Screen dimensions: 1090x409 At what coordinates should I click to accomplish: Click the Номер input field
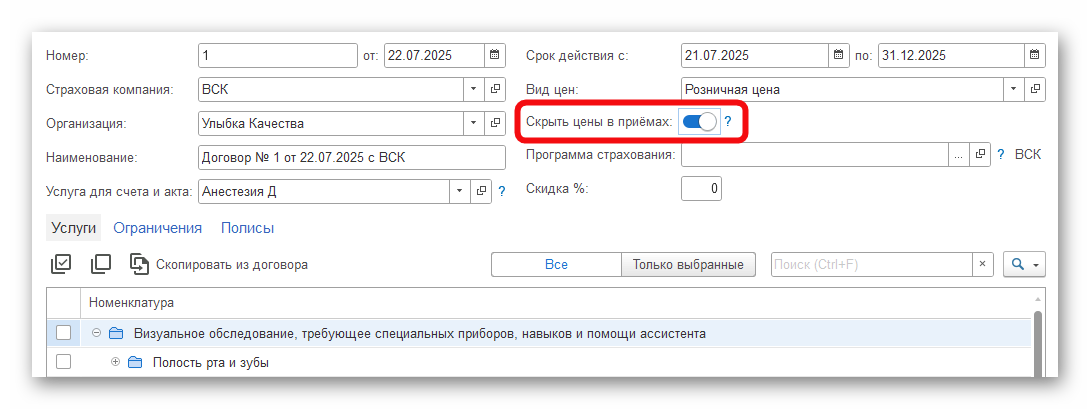pos(278,55)
